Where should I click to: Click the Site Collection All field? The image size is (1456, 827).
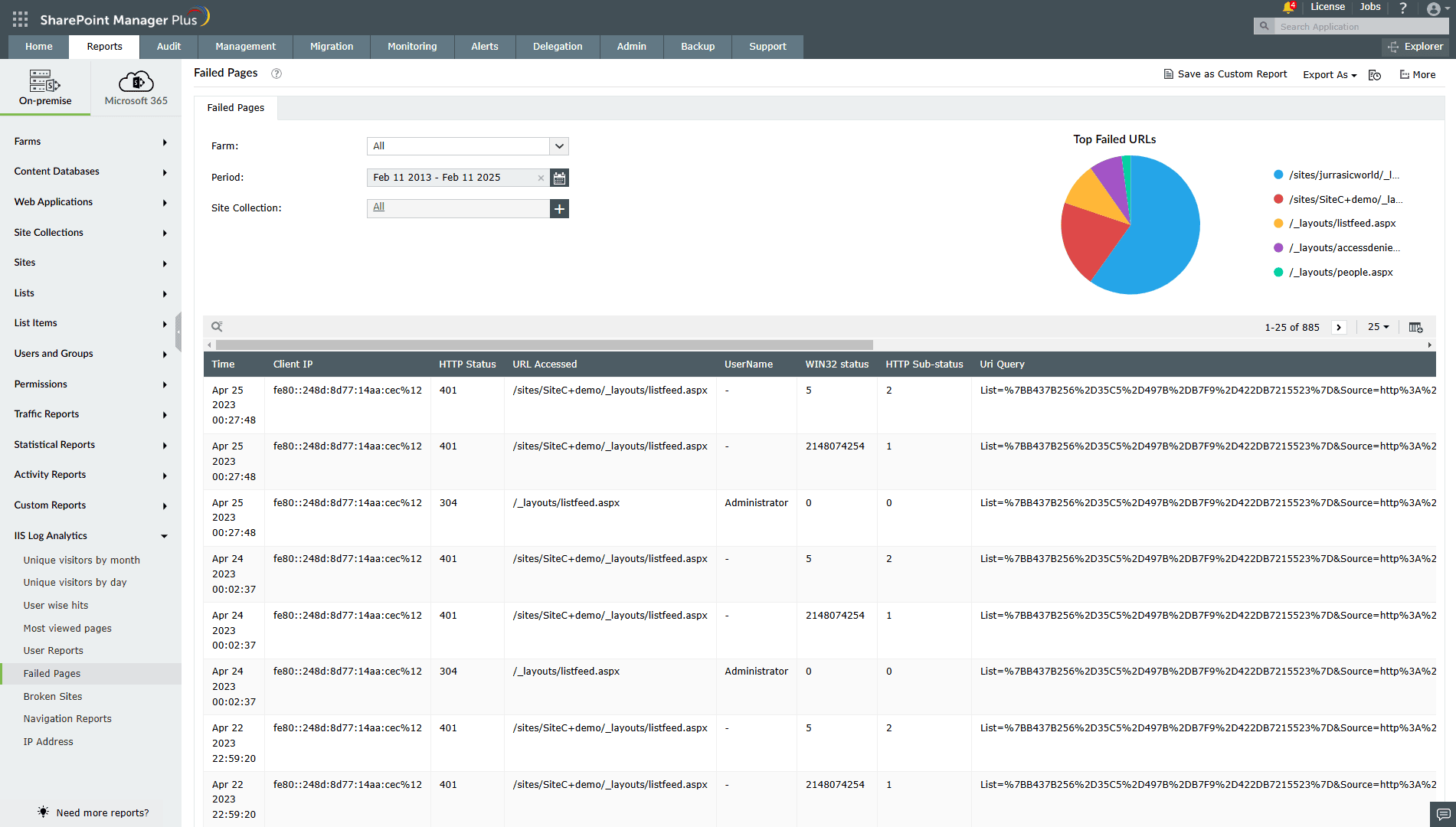[x=458, y=208]
